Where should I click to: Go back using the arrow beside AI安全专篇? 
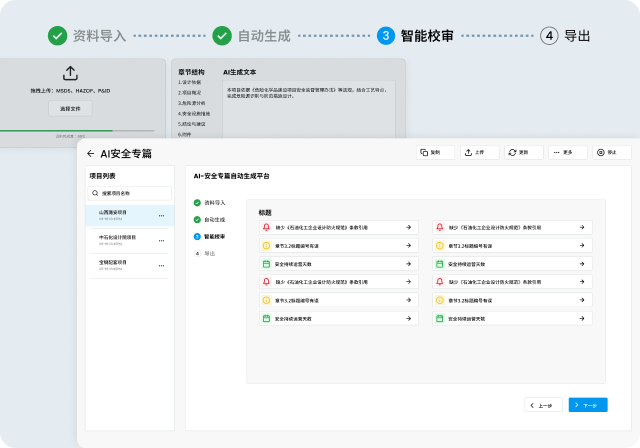pos(91,153)
